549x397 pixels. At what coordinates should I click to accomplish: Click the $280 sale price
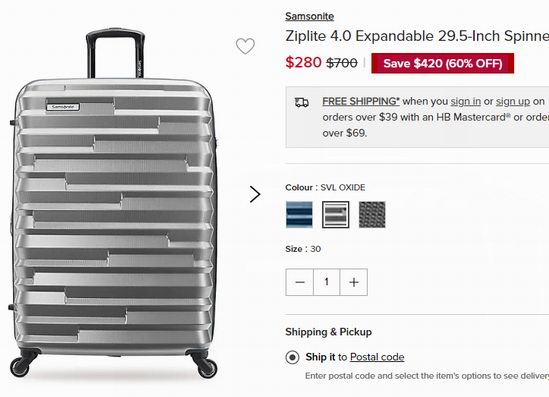click(303, 62)
